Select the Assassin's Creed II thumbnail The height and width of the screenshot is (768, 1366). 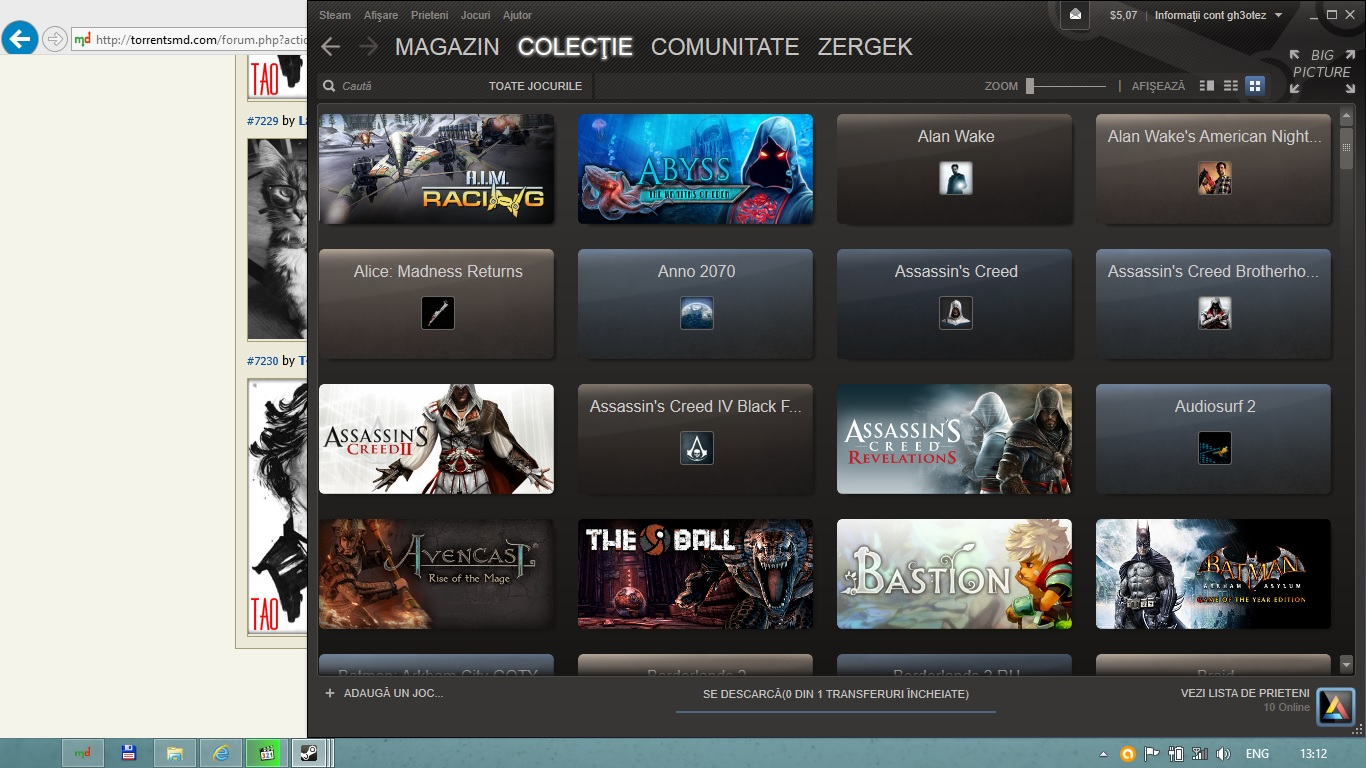tap(436, 439)
